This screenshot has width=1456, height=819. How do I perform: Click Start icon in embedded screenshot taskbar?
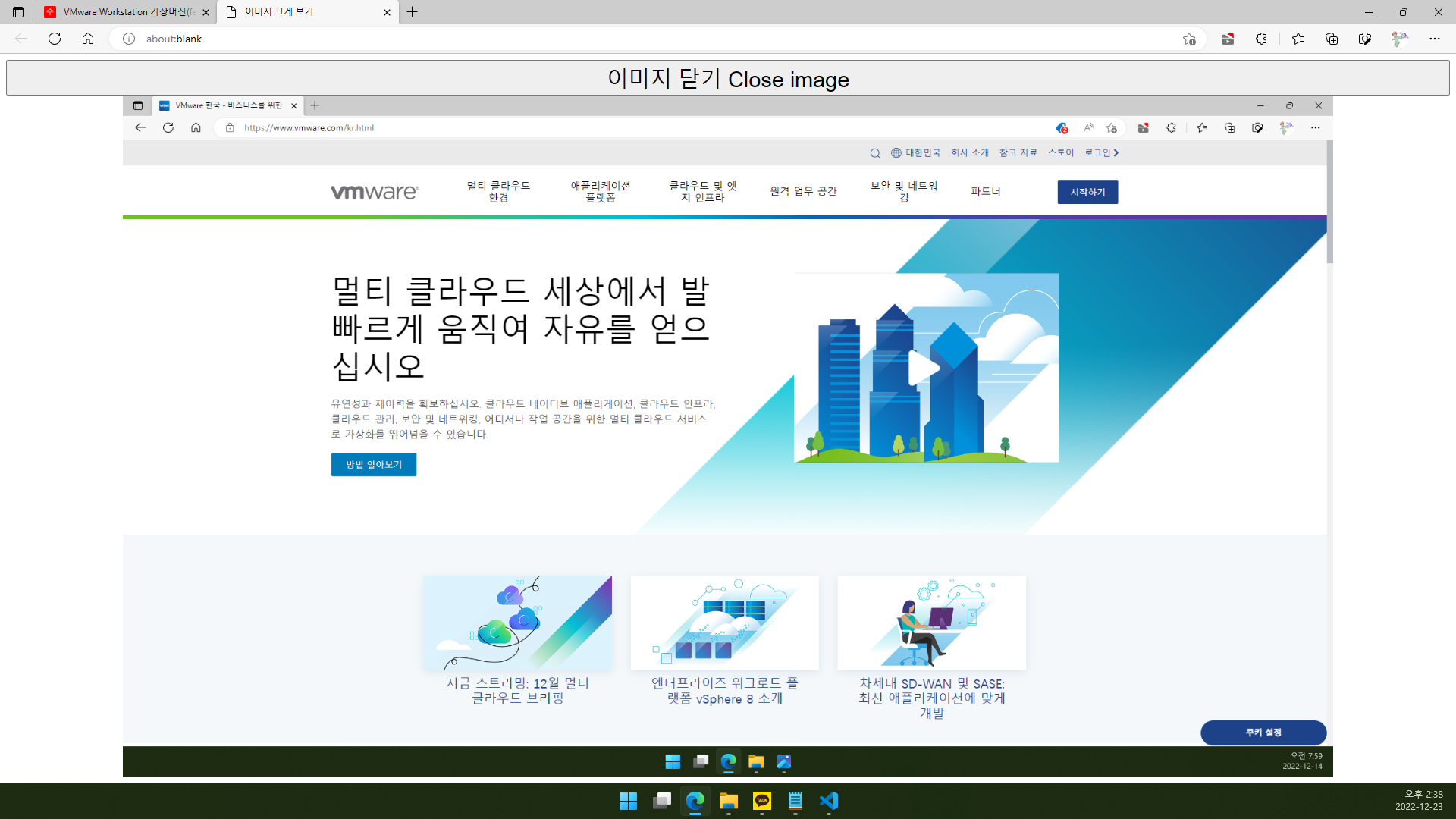point(673,761)
